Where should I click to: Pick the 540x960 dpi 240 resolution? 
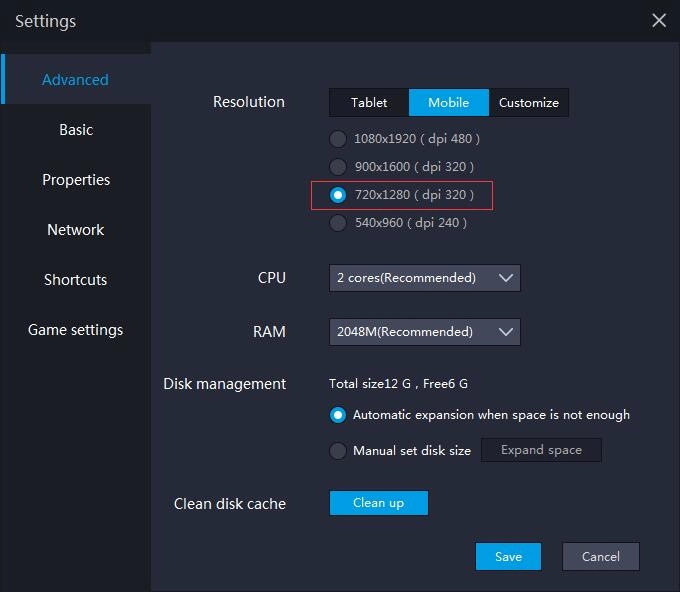point(338,223)
